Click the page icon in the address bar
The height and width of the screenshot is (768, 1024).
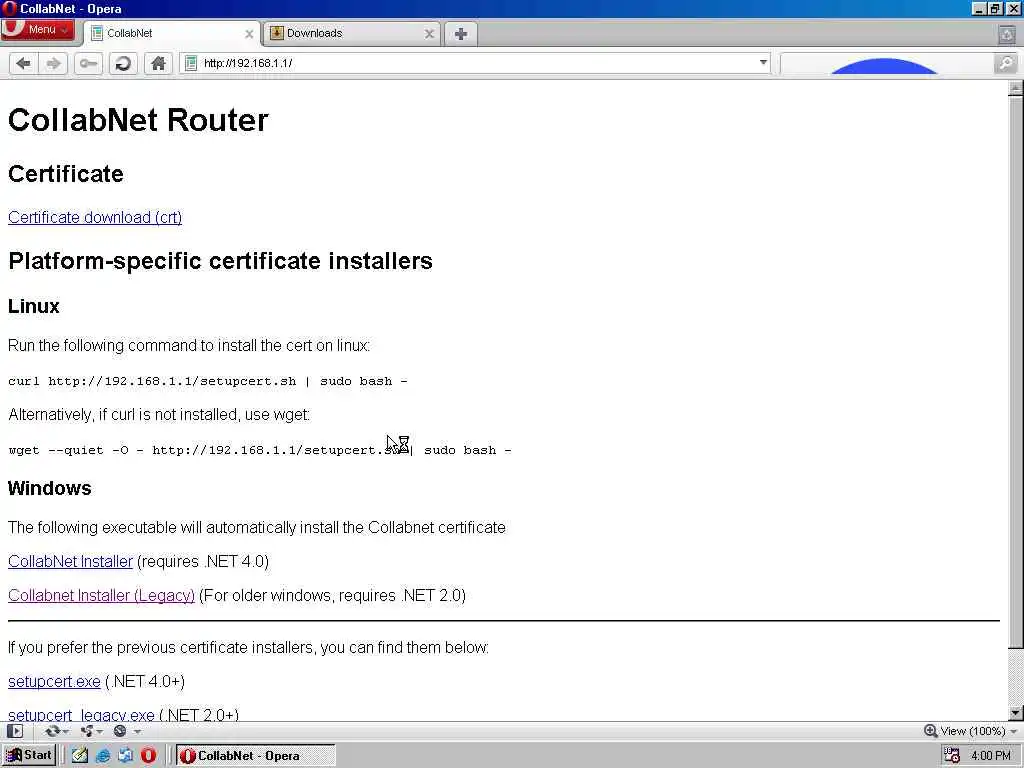point(191,63)
